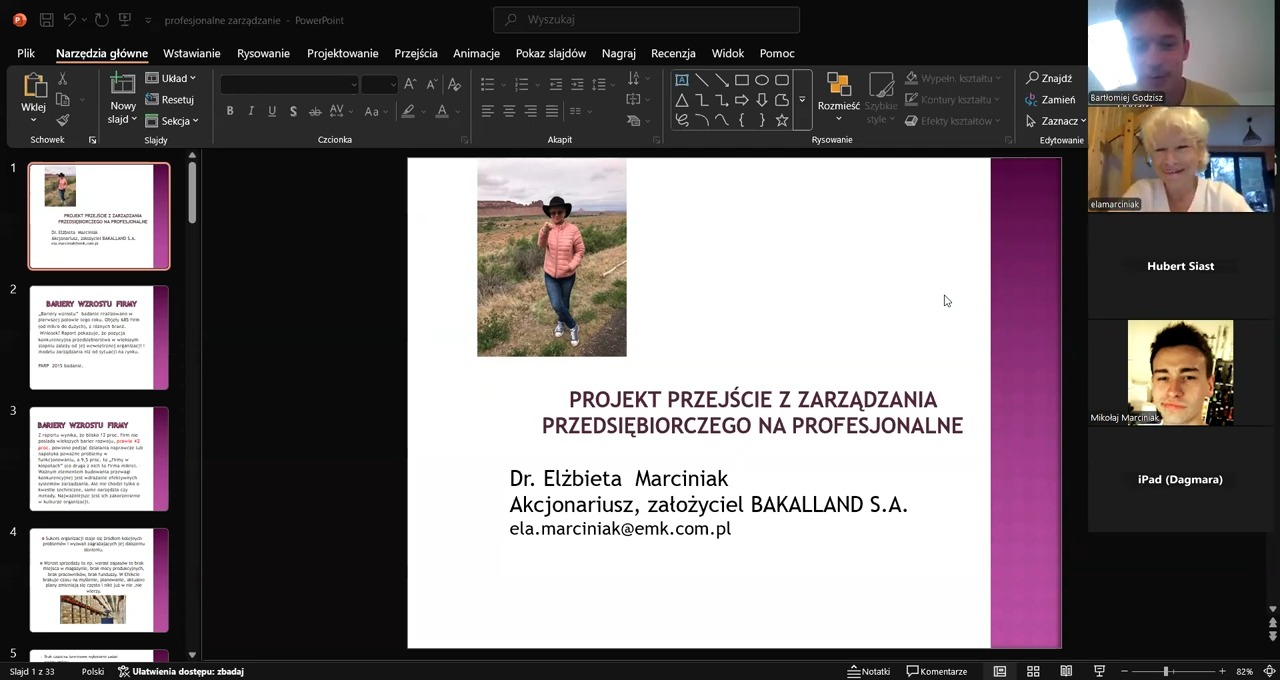Switch to Slide Sorter view
Image resolution: width=1280 pixels, height=680 pixels.
coord(1033,671)
